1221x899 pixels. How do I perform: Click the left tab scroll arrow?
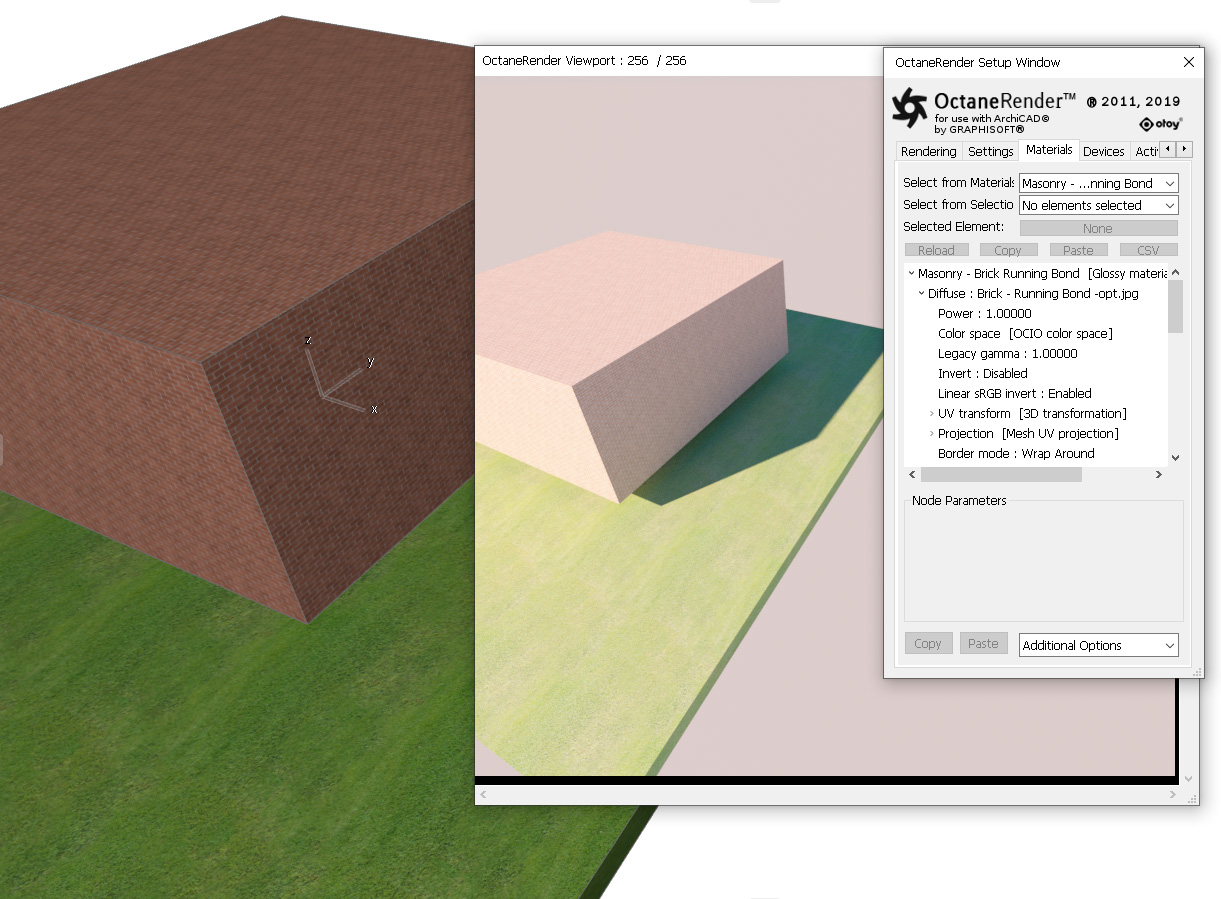pyautogui.click(x=1167, y=149)
